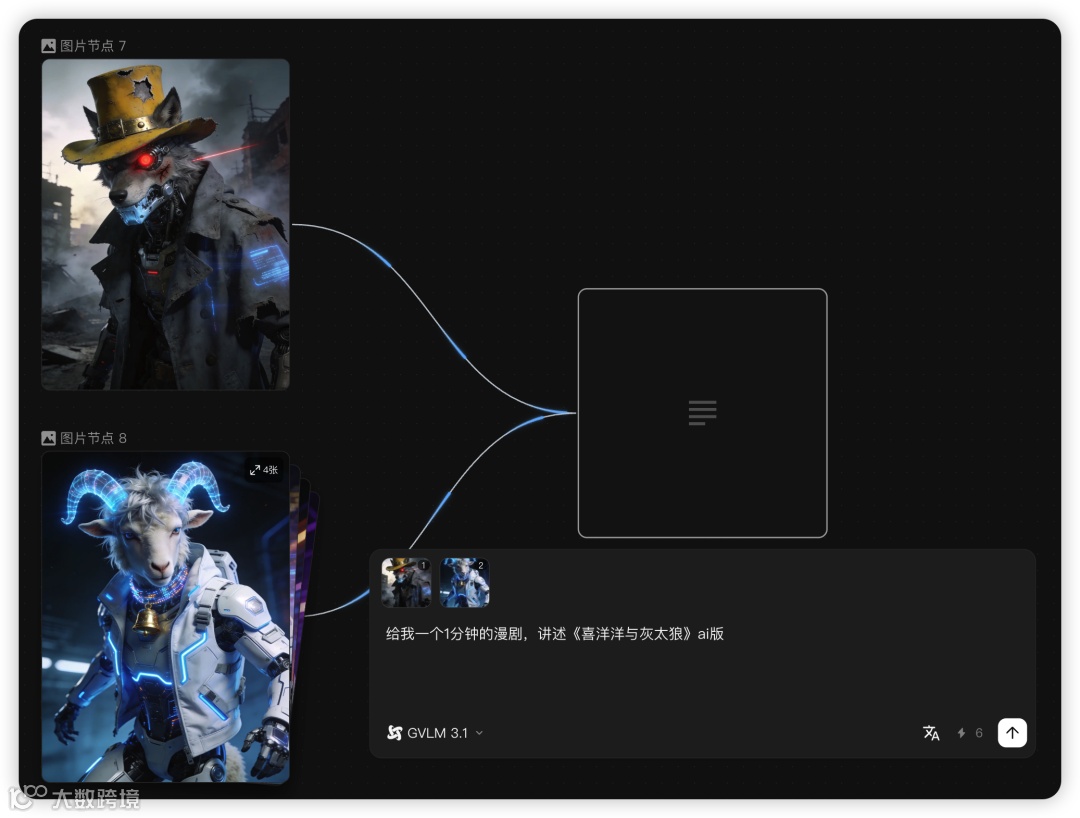Viewport: 1080px width, 818px height.
Task: Open the GVLM 3.1 model dropdown
Action: pos(435,733)
